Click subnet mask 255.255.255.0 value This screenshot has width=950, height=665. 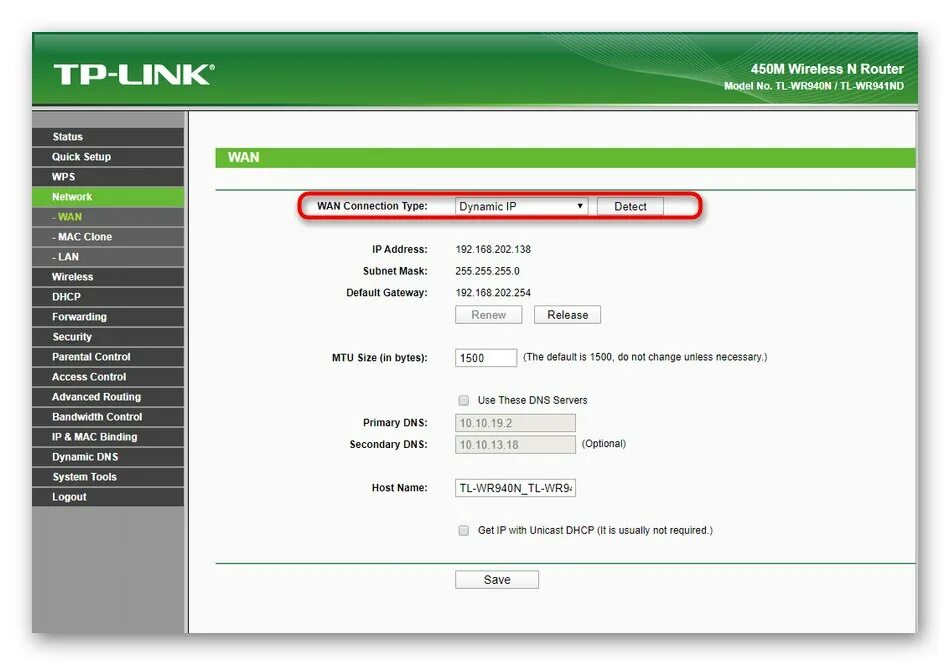[488, 271]
